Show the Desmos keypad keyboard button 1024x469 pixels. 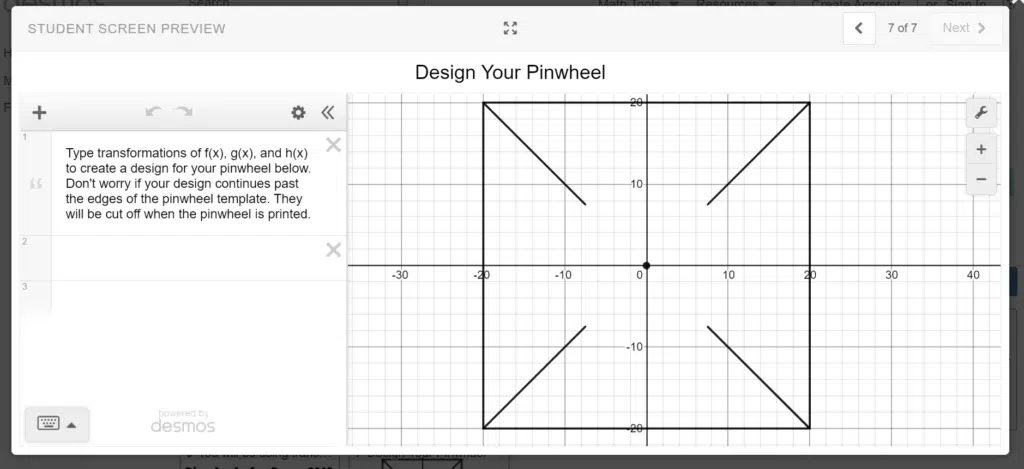click(x=48, y=424)
